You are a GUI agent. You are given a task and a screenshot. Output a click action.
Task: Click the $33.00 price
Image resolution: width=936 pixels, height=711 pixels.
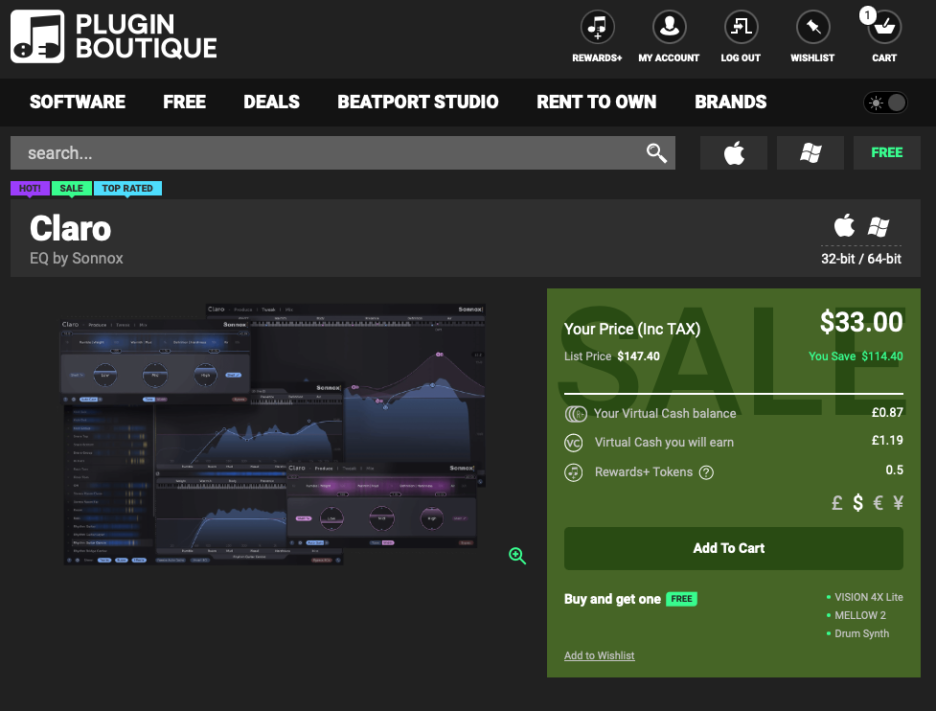point(861,322)
